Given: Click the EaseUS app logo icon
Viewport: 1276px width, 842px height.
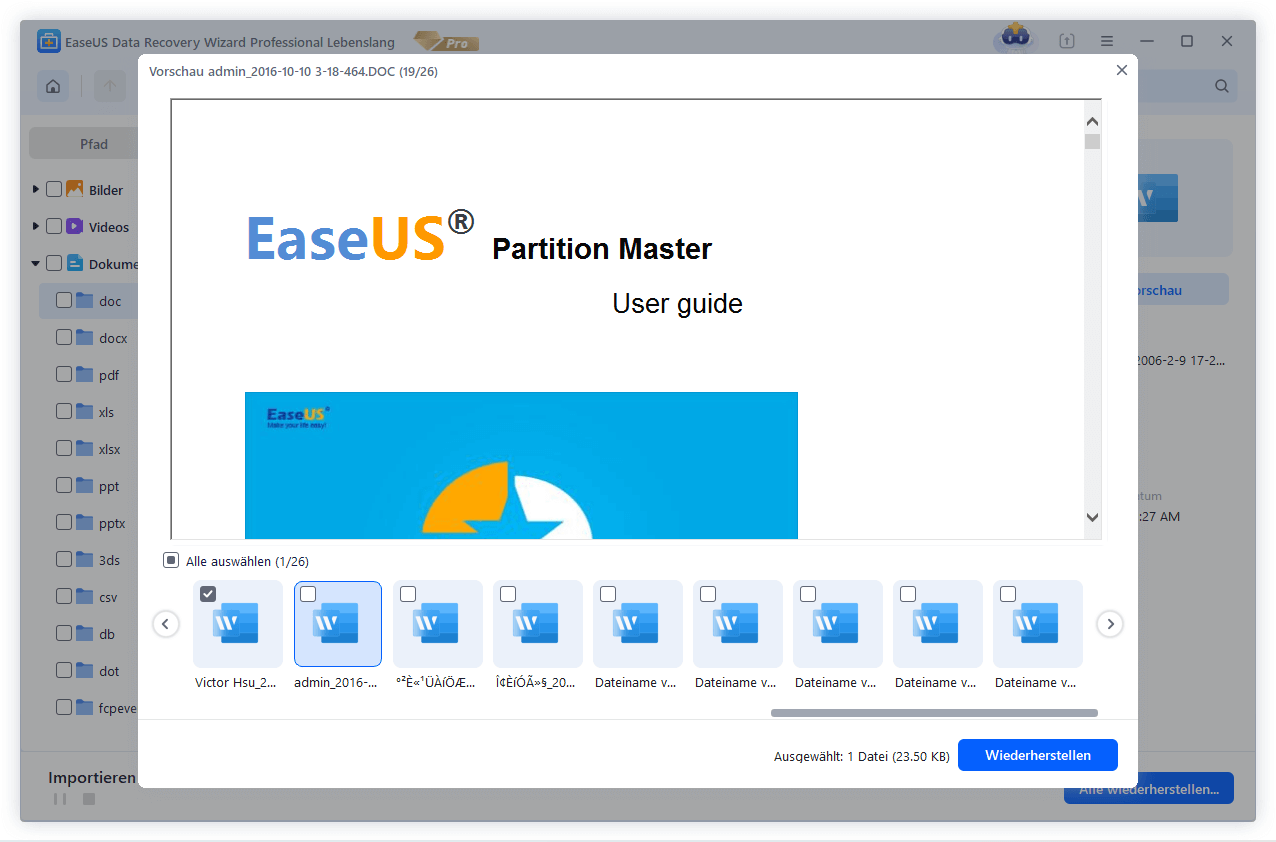Looking at the screenshot, I should click(x=48, y=41).
